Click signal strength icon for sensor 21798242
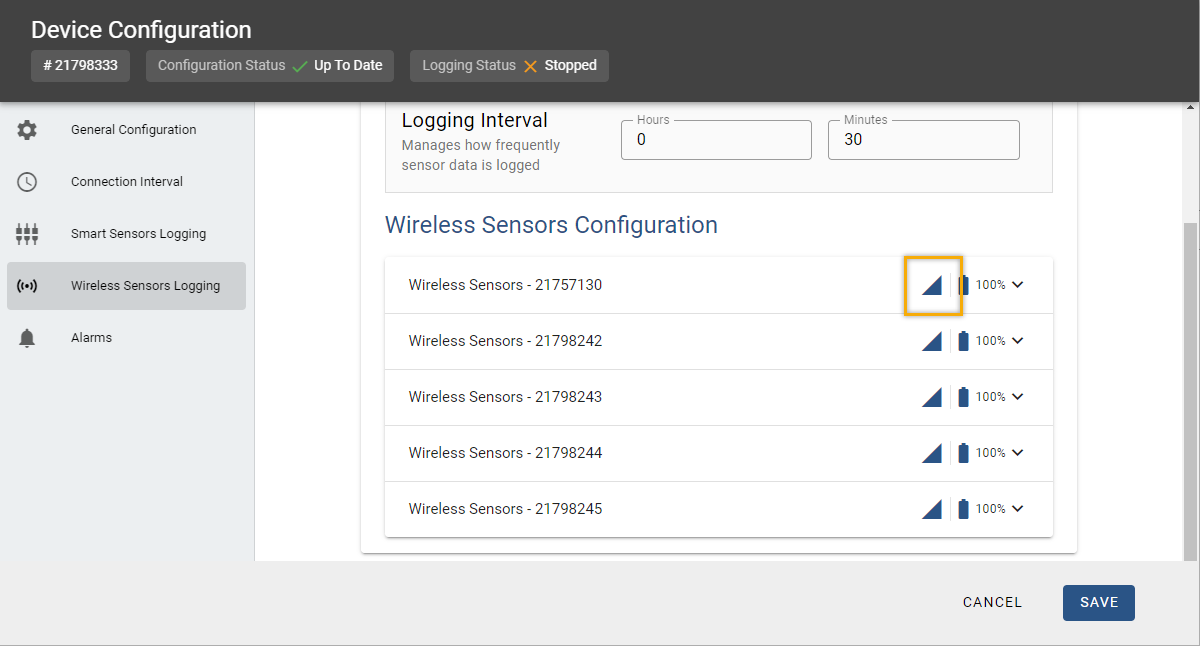Screen dimensions: 1200x646 pos(932,341)
